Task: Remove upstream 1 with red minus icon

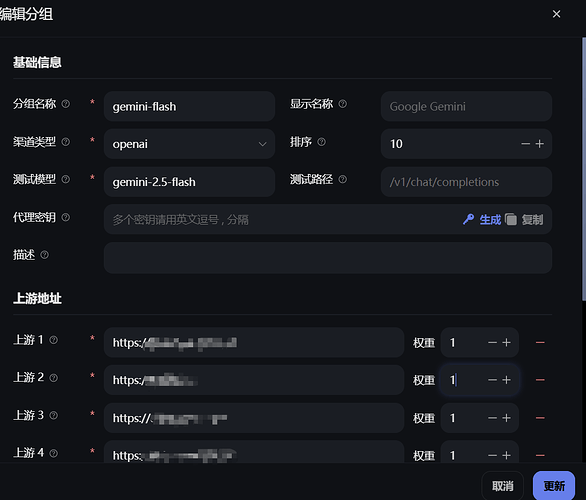Action: (540, 343)
